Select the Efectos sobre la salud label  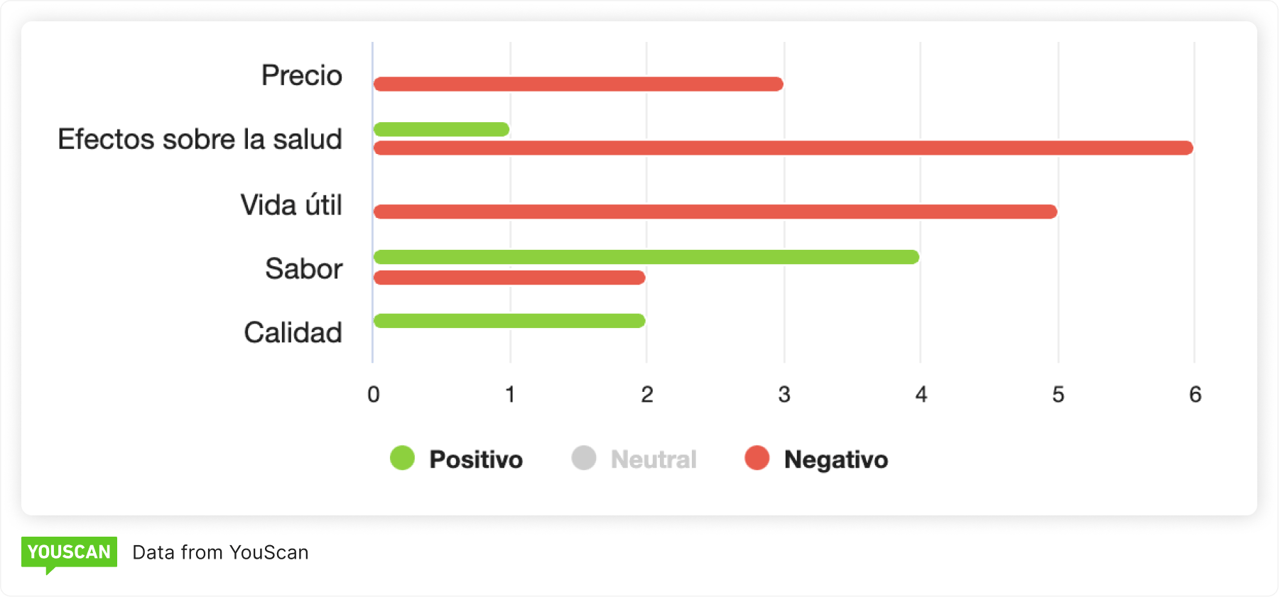click(x=200, y=139)
